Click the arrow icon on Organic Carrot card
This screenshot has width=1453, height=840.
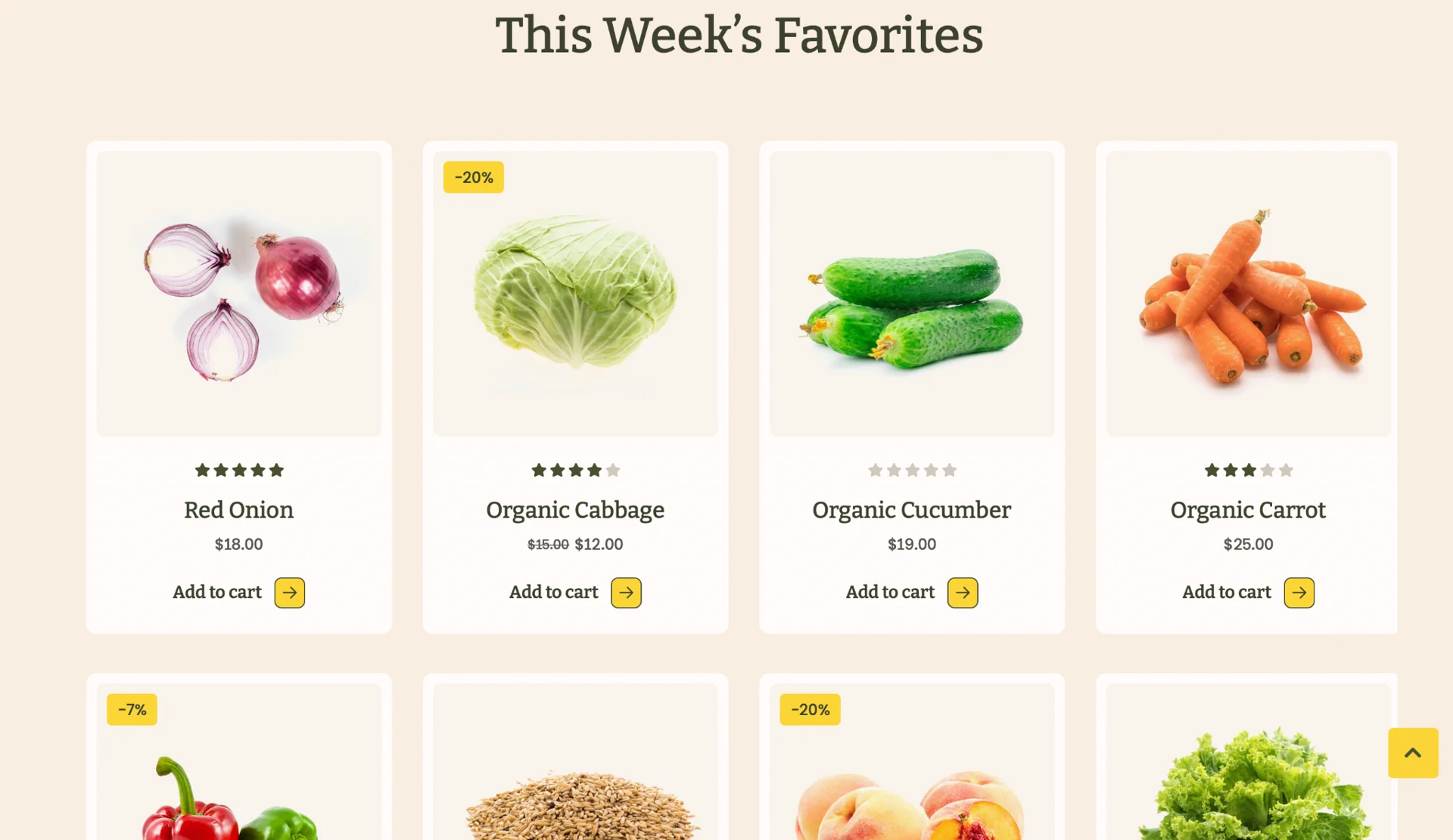1299,593
